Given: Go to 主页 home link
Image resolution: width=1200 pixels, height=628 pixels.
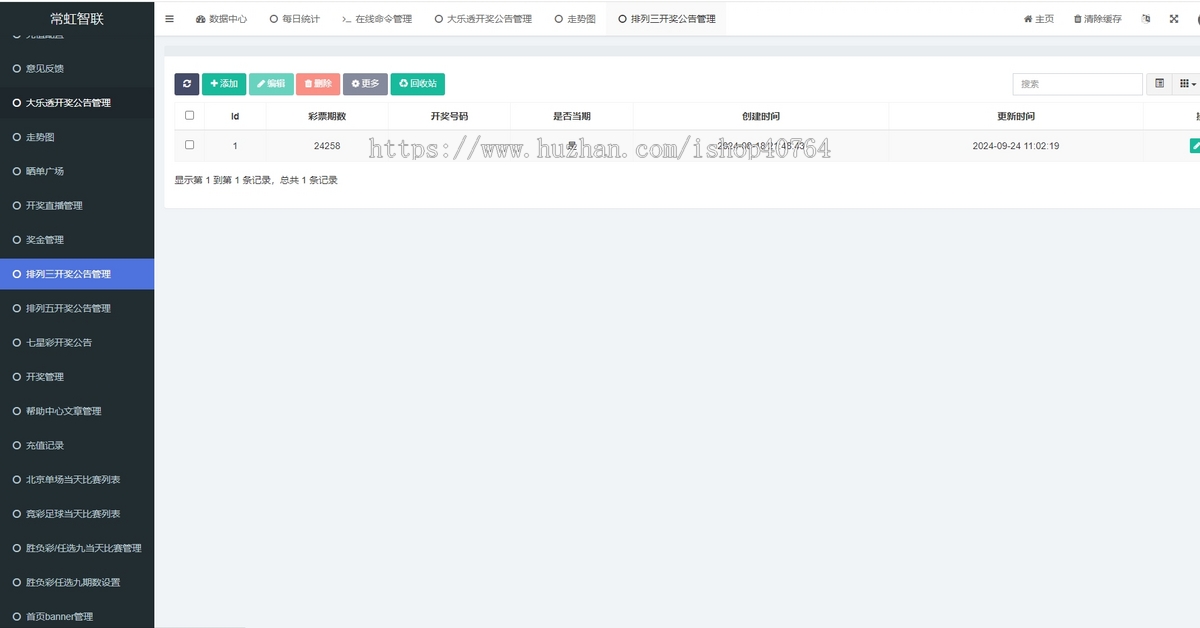Looking at the screenshot, I should pyautogui.click(x=1038, y=19).
